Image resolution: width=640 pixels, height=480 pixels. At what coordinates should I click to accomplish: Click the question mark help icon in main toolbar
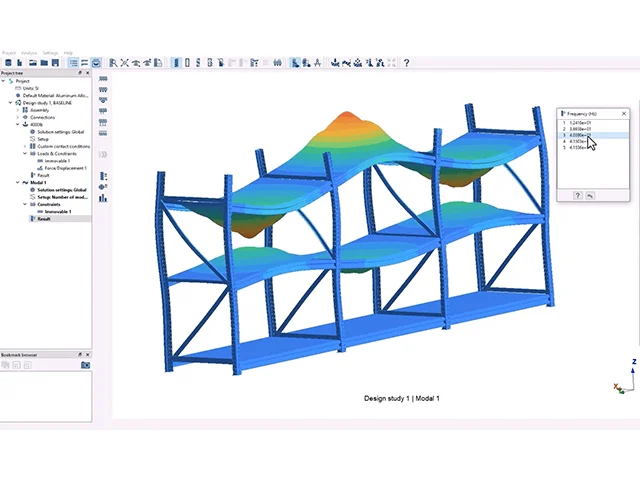[x=406, y=63]
